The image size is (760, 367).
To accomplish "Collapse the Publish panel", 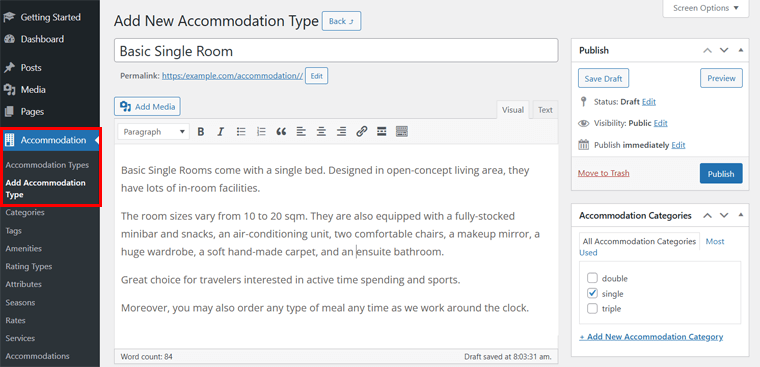I will [x=740, y=50].
